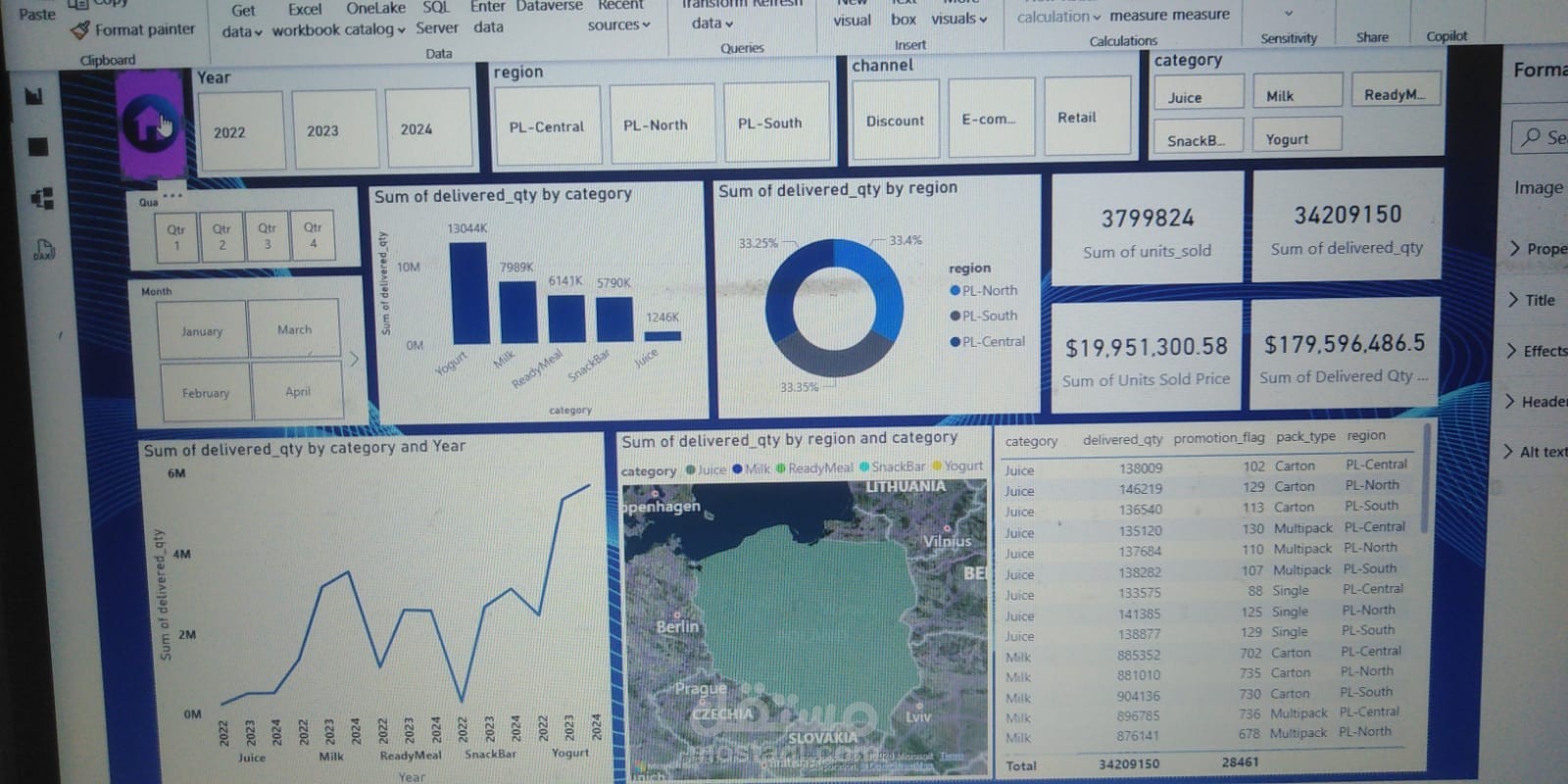Click PL-Central legend item on donut chart
This screenshot has width=1568, height=784.
coord(988,341)
